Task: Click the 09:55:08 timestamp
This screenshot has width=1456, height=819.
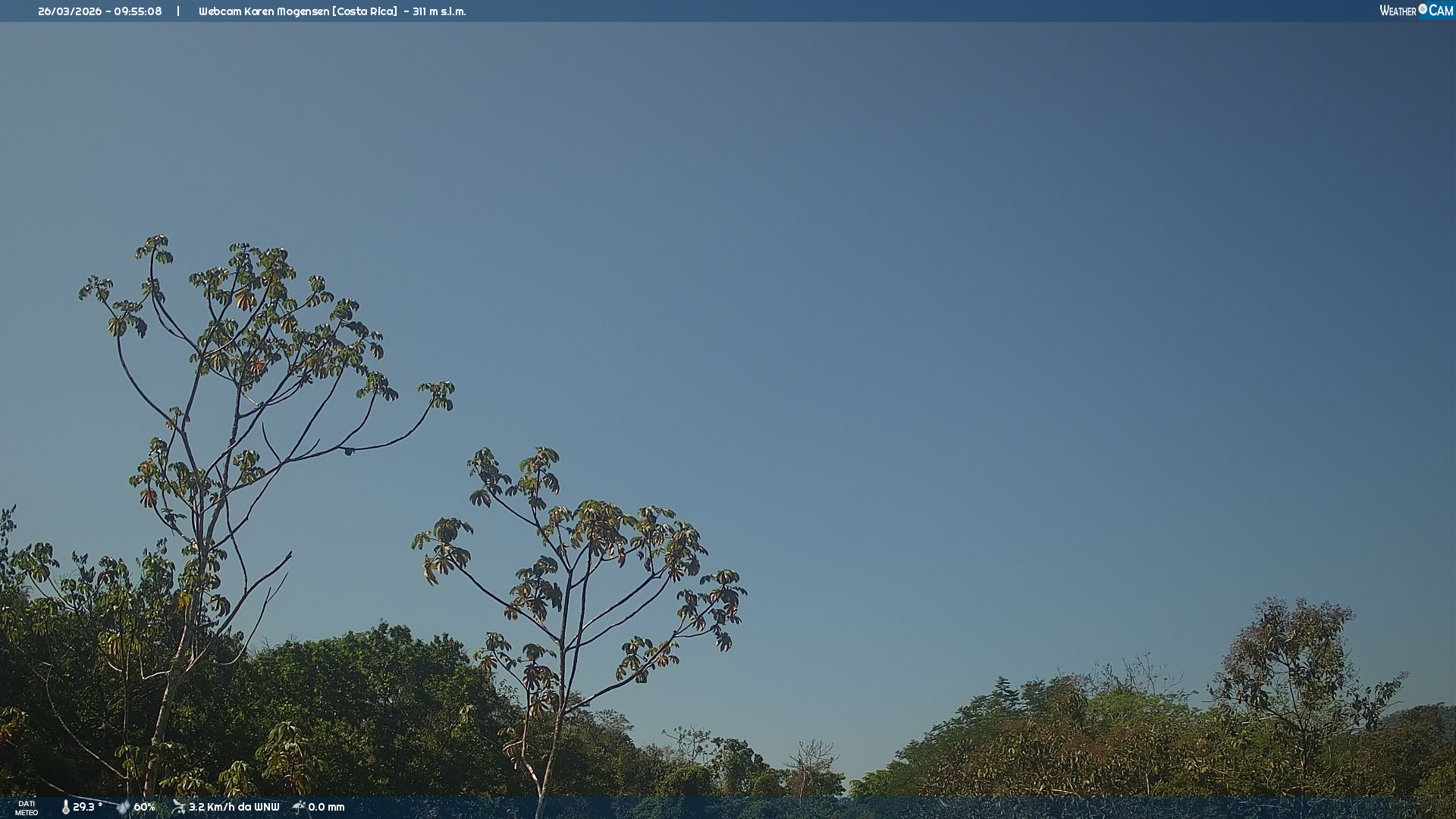Action: coord(138,11)
